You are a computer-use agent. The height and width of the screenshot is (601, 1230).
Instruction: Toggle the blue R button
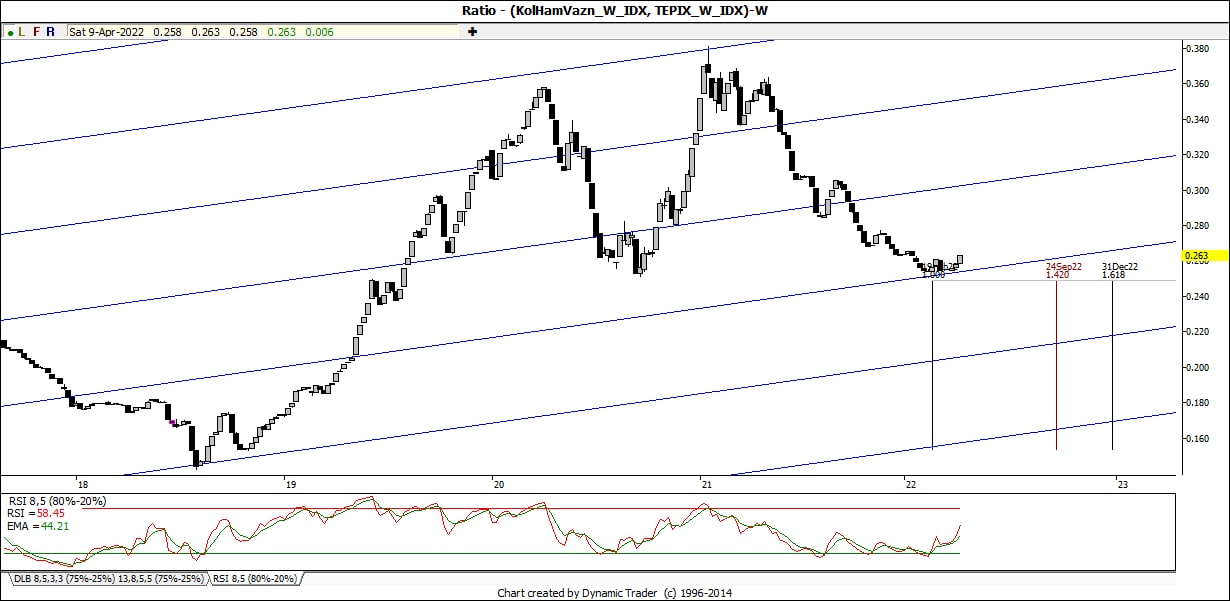pyautogui.click(x=51, y=32)
